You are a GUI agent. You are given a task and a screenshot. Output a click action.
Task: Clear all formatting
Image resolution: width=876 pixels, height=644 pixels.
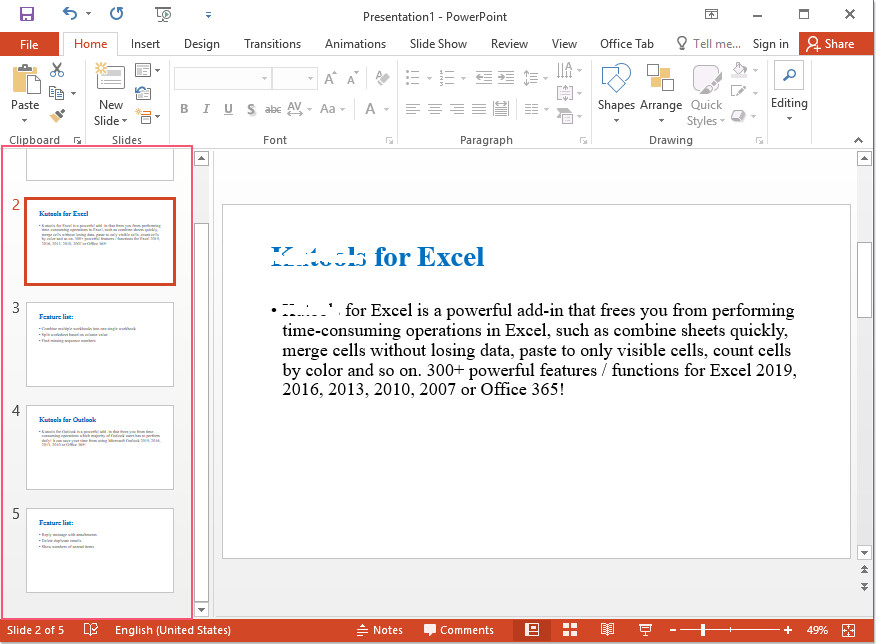click(x=382, y=78)
